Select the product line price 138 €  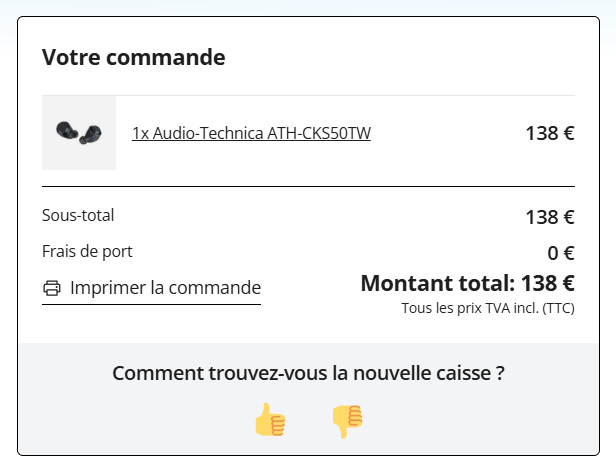coord(550,133)
